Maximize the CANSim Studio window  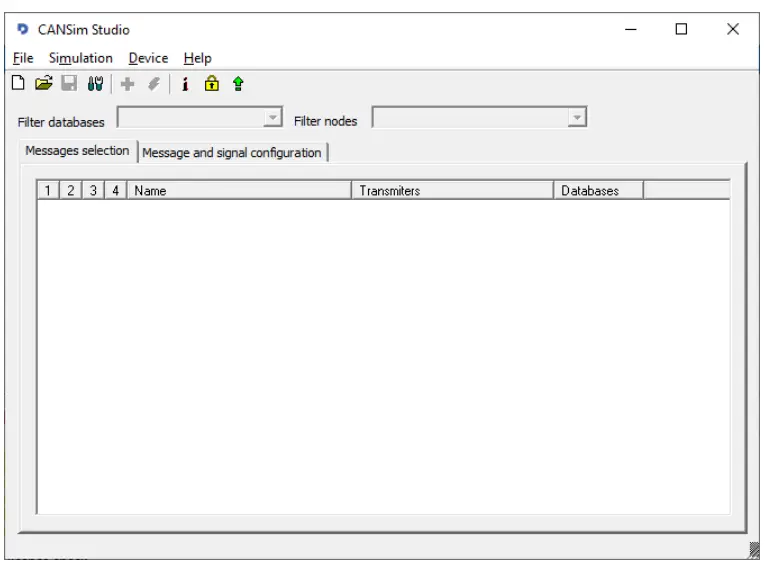point(681,29)
